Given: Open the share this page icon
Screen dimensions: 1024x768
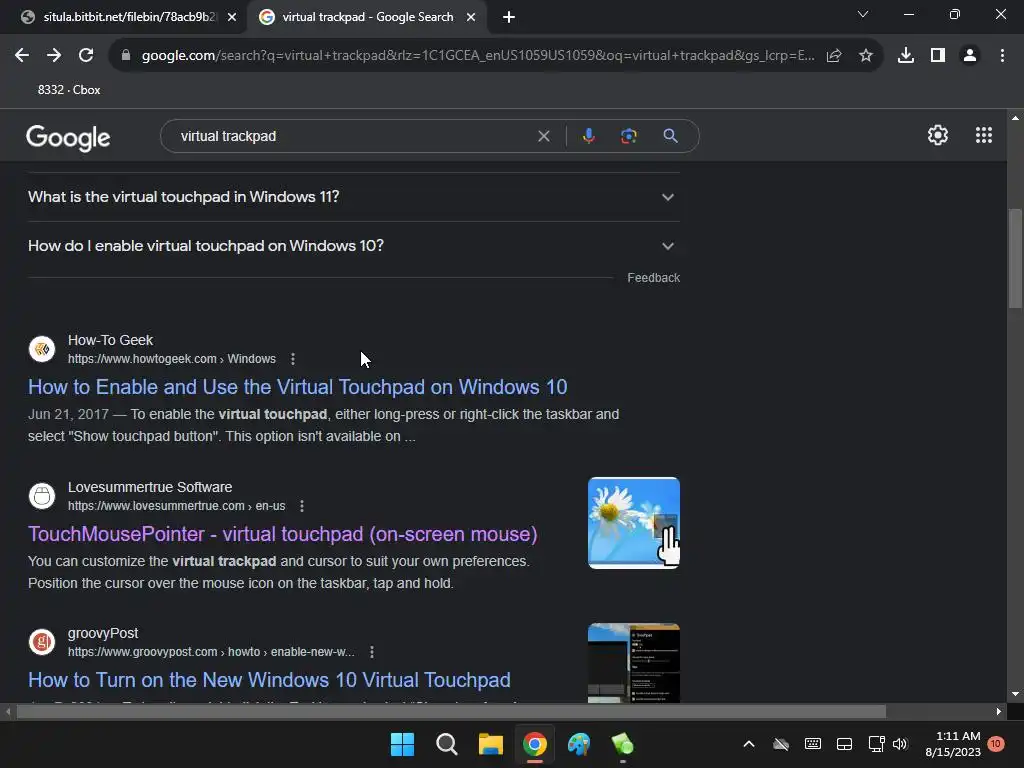Looking at the screenshot, I should point(834,56).
